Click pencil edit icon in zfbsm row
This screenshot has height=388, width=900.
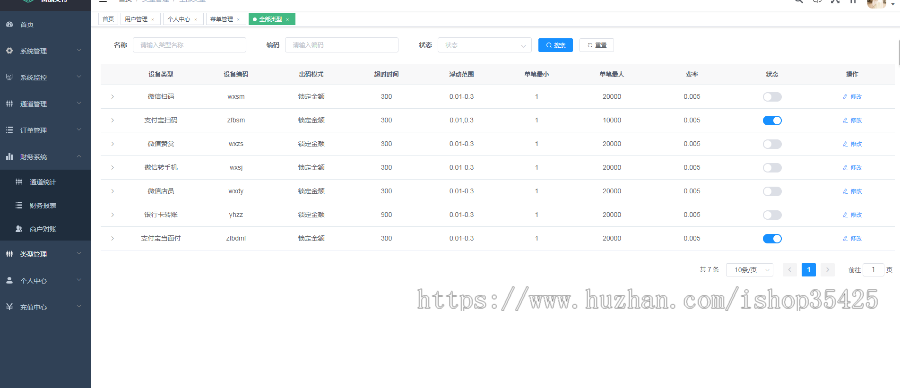point(845,121)
